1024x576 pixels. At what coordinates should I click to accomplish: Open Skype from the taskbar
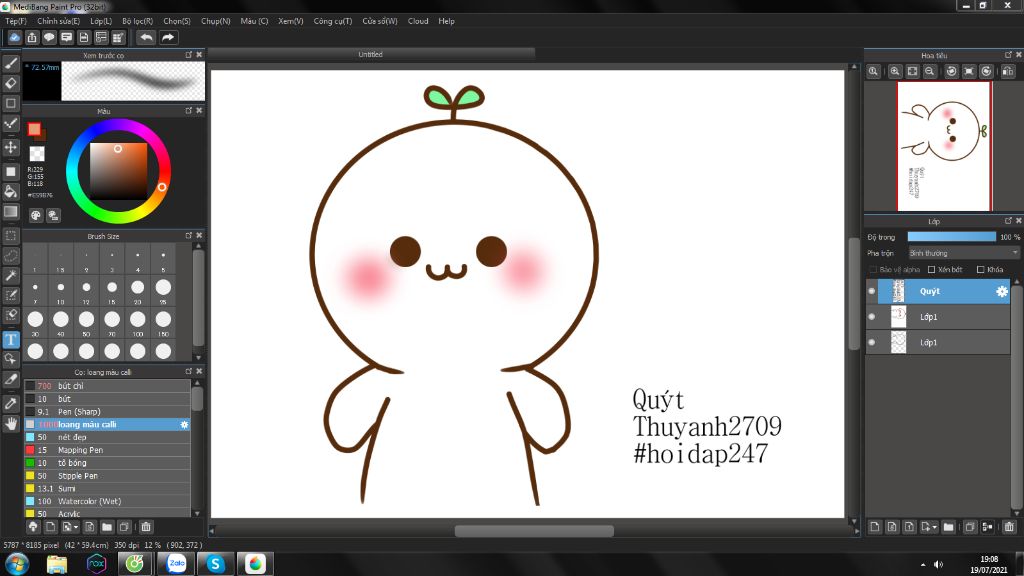click(x=215, y=563)
